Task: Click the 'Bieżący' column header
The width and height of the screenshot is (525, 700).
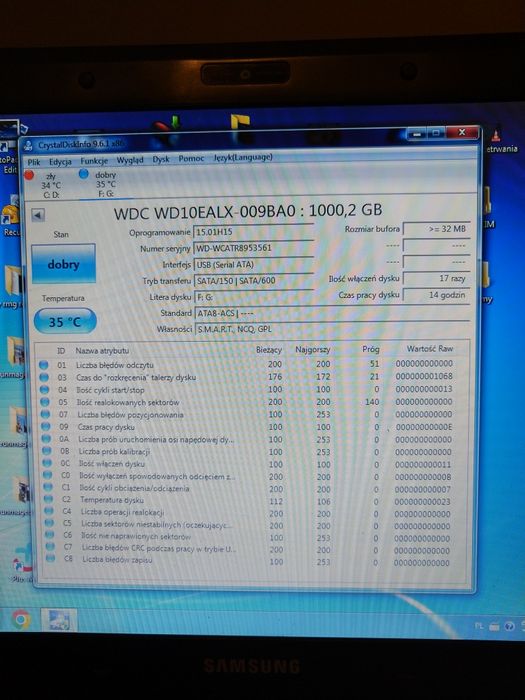Action: pos(269,350)
